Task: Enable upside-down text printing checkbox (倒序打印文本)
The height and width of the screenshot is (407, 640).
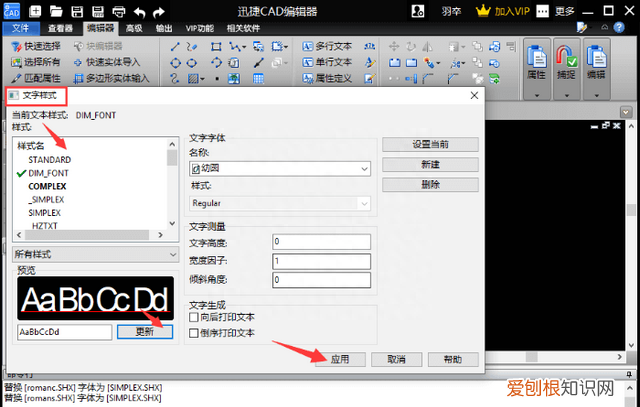Action: (194, 332)
